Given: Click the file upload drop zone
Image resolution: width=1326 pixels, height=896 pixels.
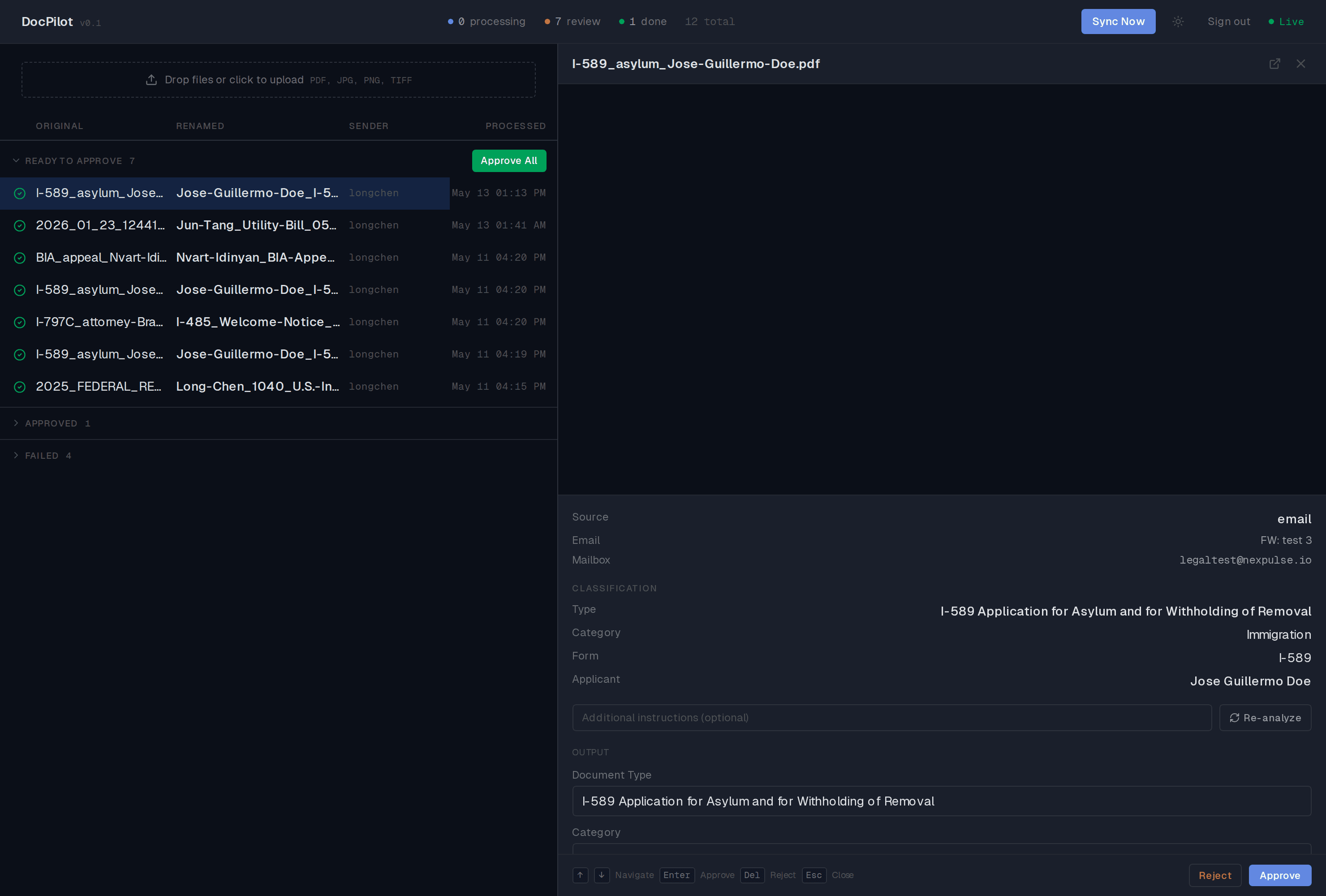Looking at the screenshot, I should (x=279, y=80).
